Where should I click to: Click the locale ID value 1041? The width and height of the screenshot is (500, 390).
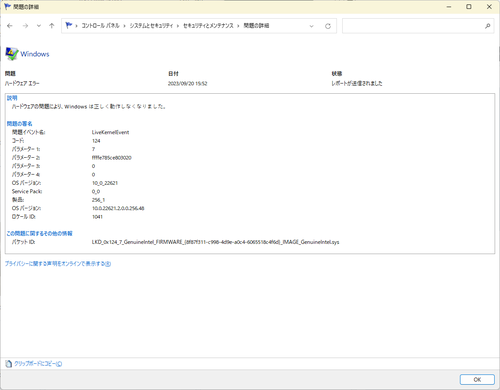[x=97, y=217]
